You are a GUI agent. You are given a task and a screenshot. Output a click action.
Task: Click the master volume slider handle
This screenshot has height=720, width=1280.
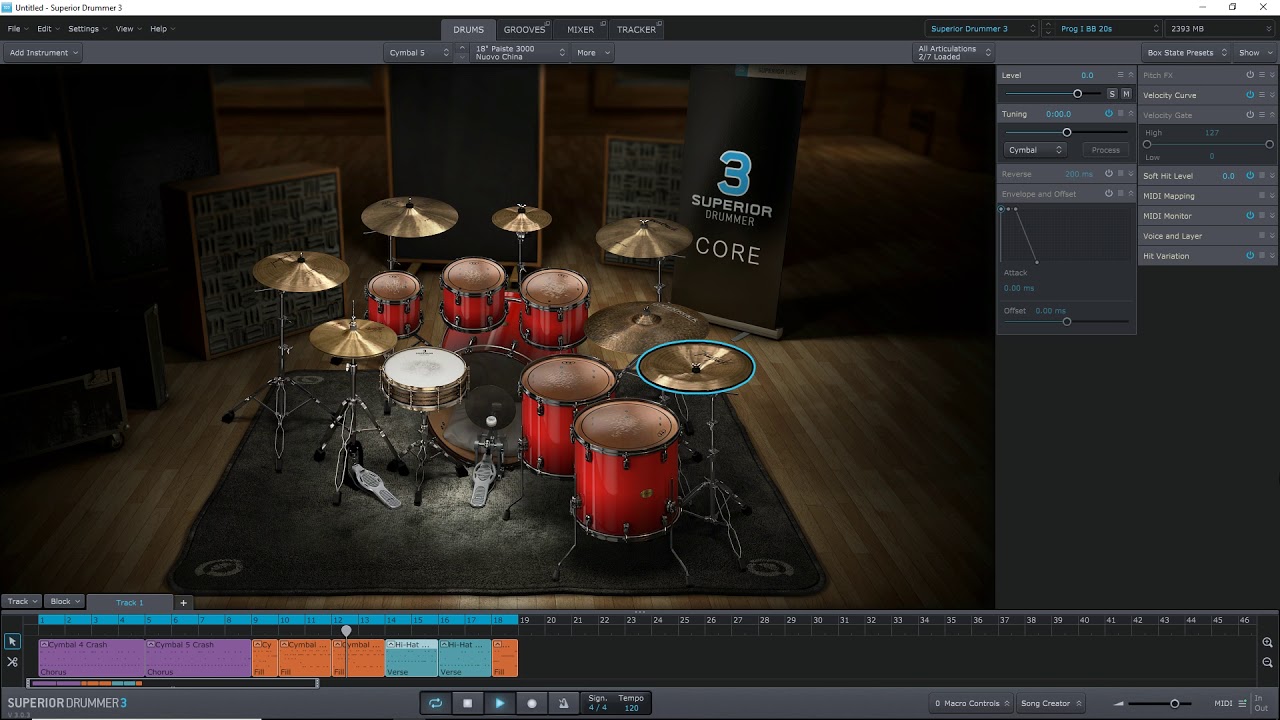point(1175,703)
